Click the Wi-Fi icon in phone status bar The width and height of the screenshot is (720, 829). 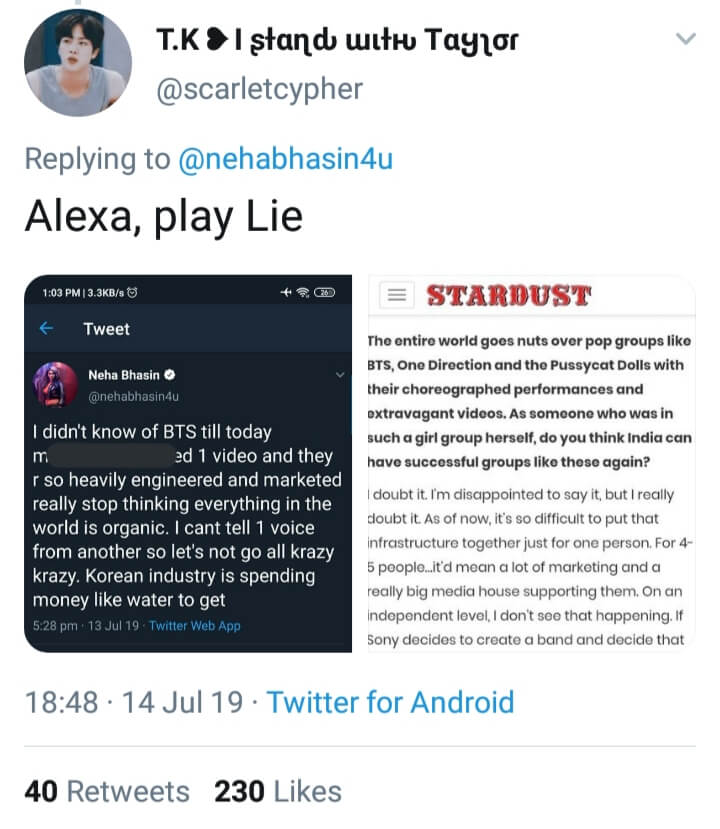[x=301, y=292]
